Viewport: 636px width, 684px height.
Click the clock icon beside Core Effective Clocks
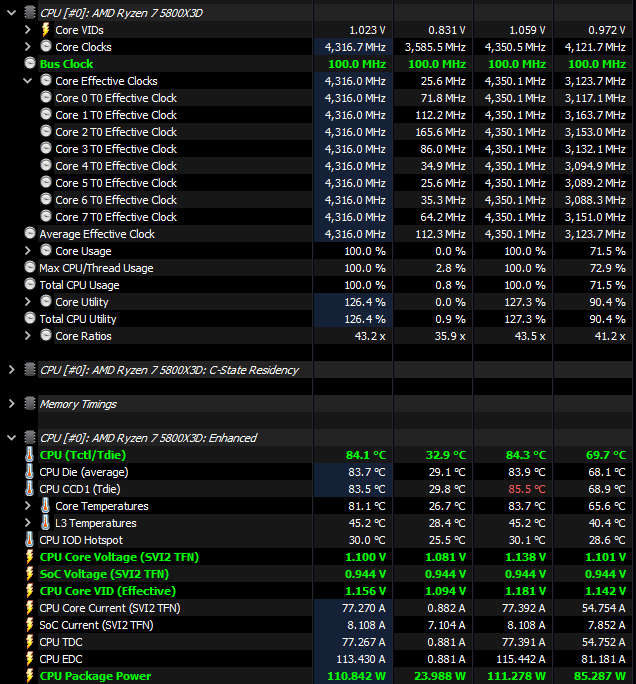pyautogui.click(x=46, y=80)
